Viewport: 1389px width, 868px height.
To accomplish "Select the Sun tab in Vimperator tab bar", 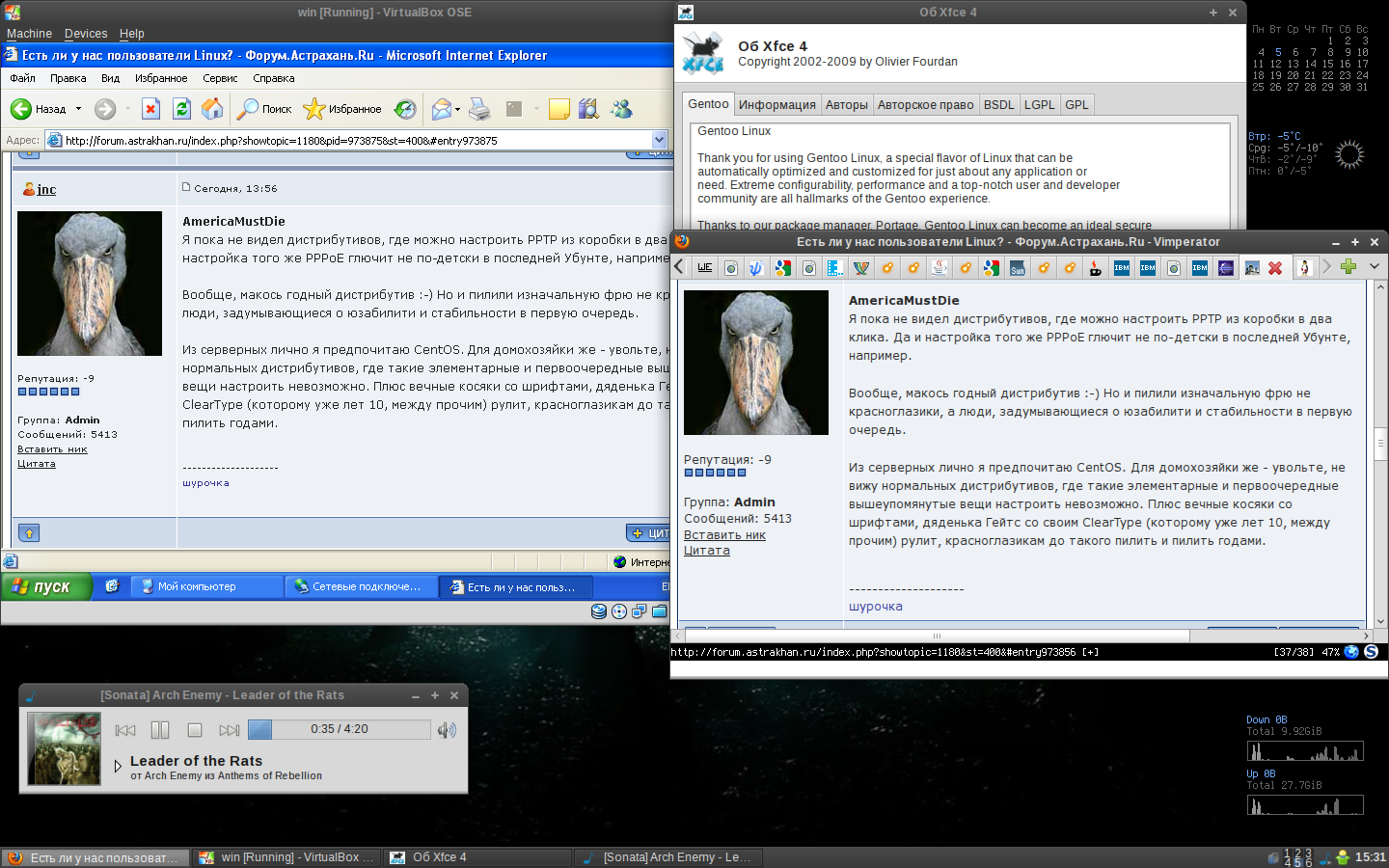I will pos(1018,268).
